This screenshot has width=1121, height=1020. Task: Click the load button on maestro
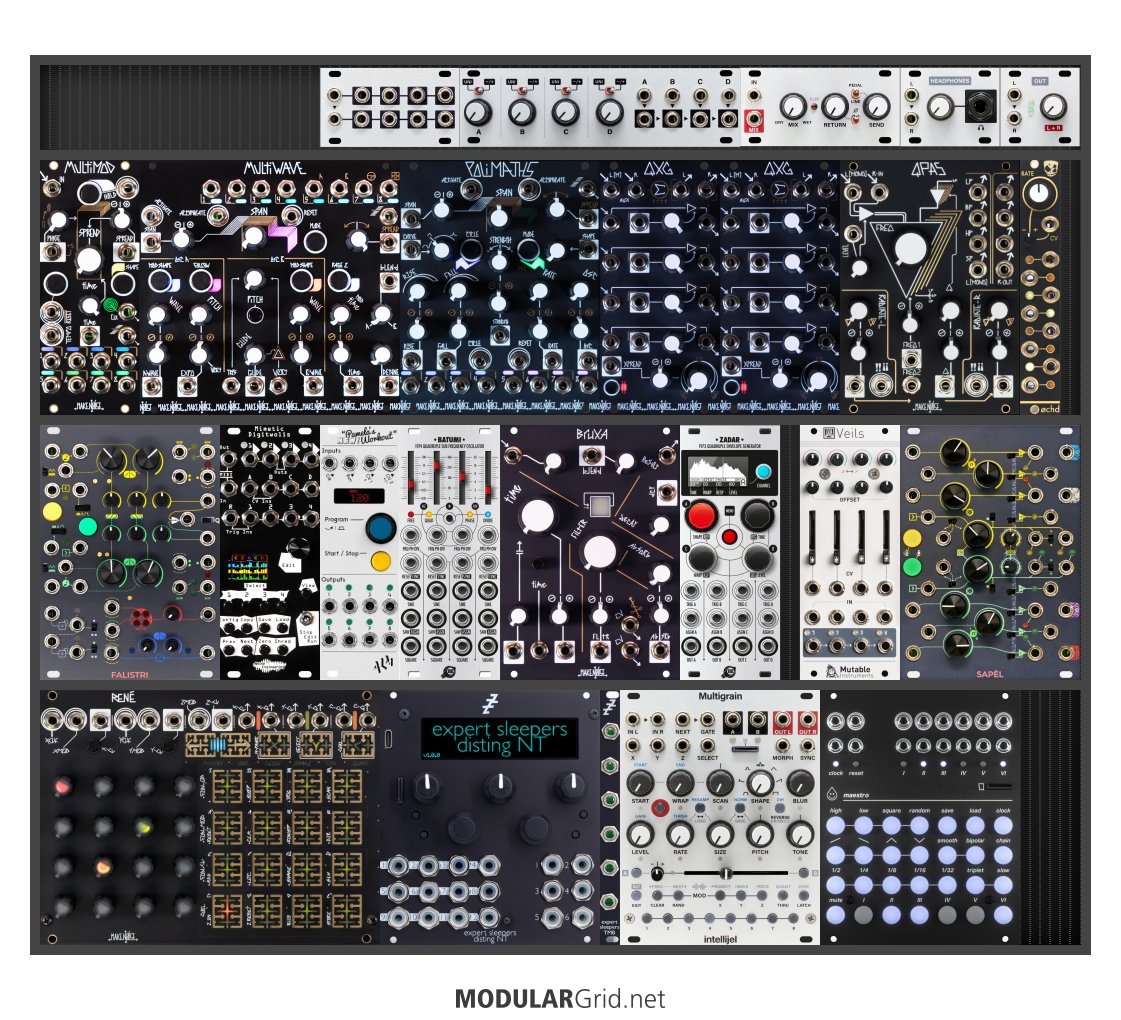pyautogui.click(x=975, y=825)
